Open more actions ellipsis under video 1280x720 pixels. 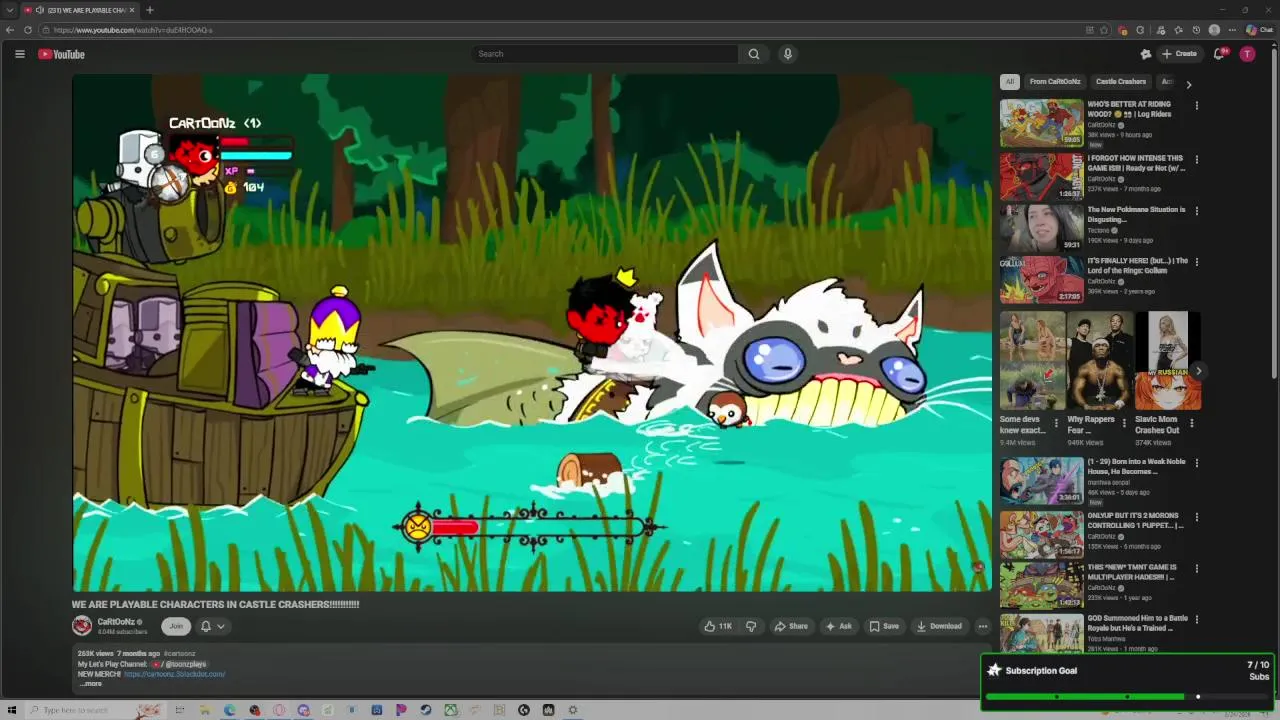tap(982, 626)
